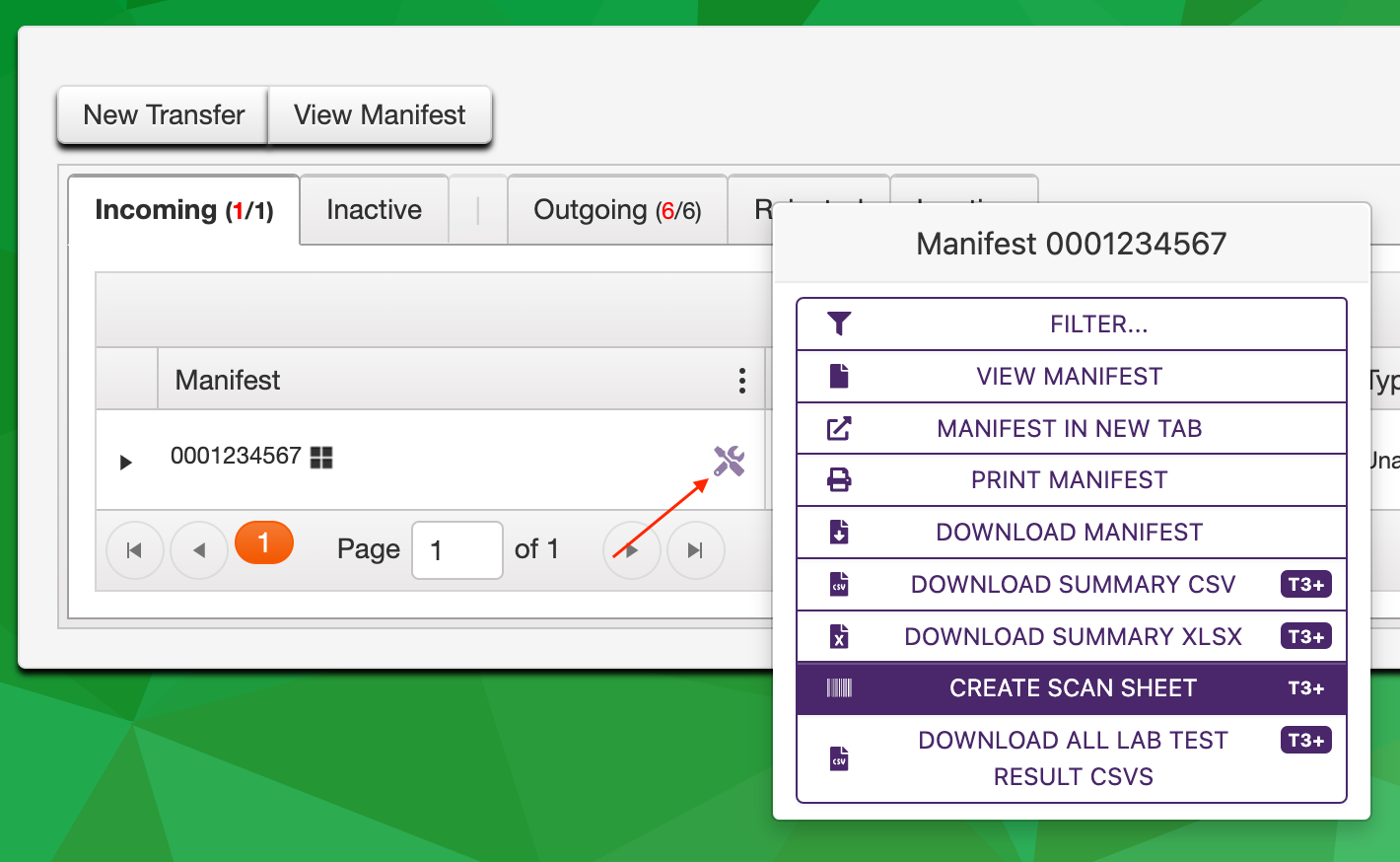
Task: Click the external-link icon for new tab
Action: pos(839,428)
